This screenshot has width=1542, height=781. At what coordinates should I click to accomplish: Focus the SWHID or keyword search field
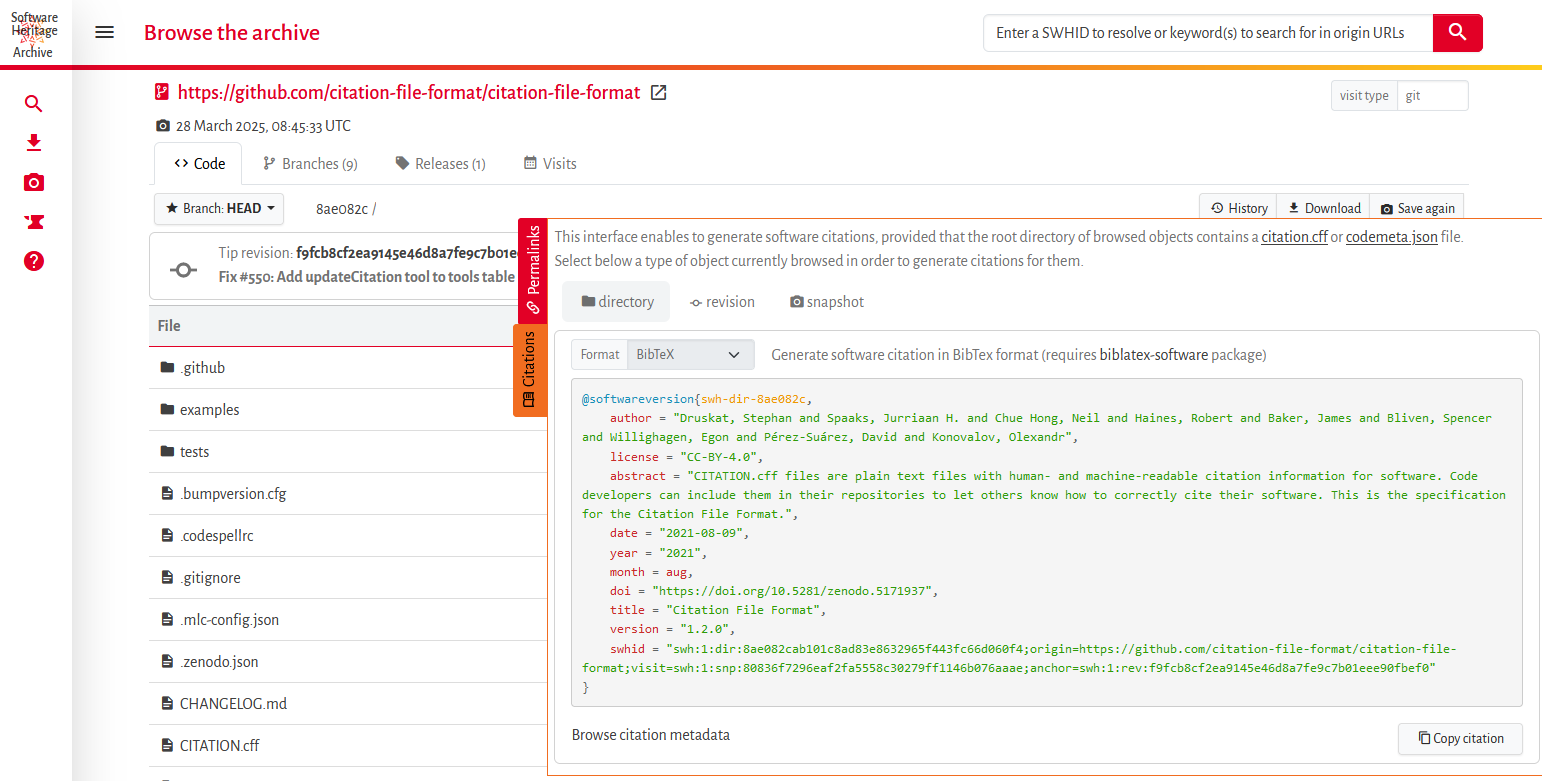1208,33
